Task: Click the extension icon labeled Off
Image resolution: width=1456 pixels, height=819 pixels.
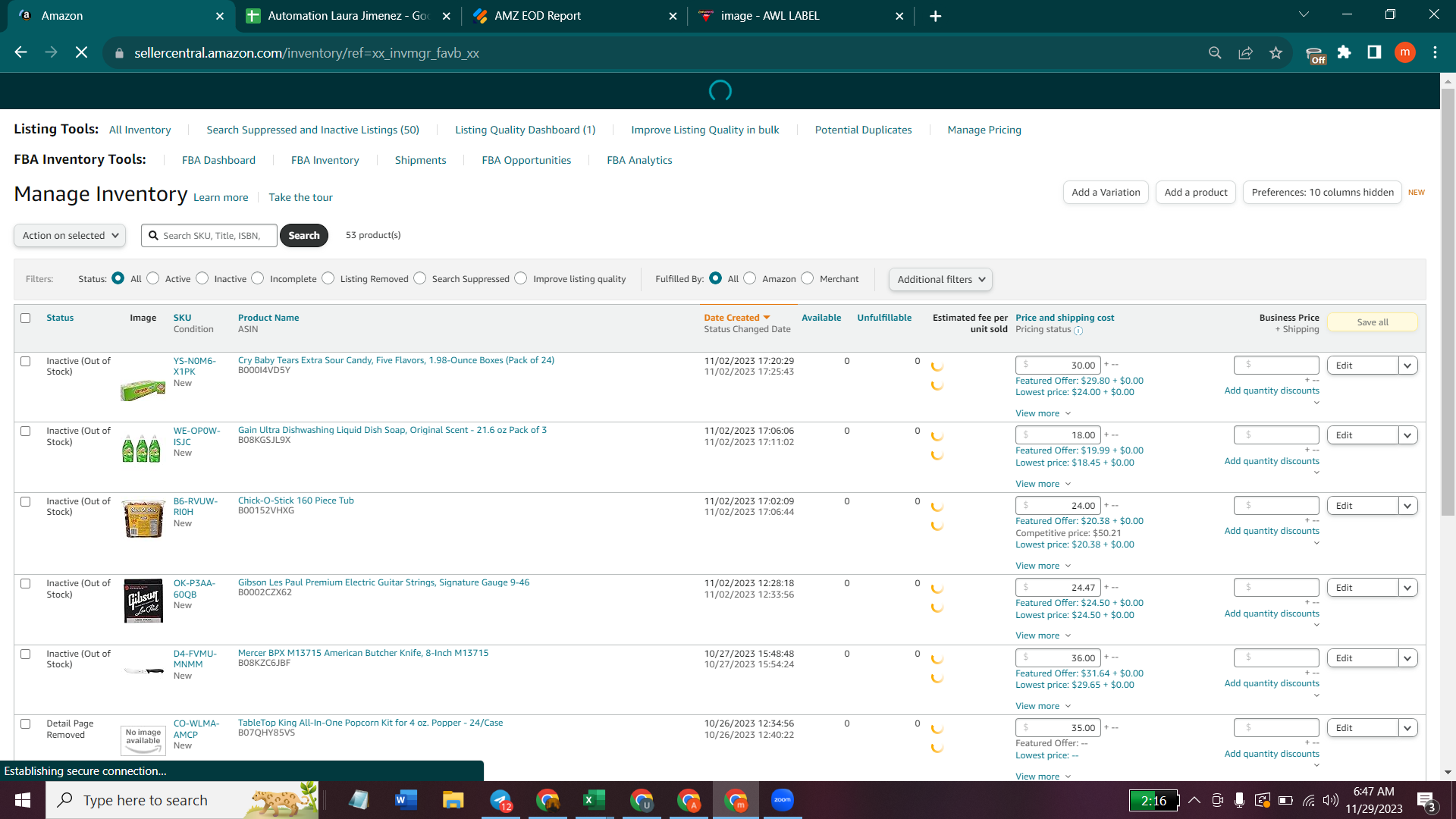Action: 1316,55
